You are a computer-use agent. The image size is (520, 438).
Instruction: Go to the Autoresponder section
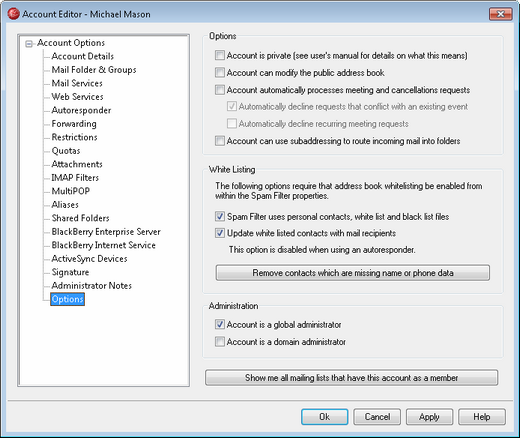81,110
